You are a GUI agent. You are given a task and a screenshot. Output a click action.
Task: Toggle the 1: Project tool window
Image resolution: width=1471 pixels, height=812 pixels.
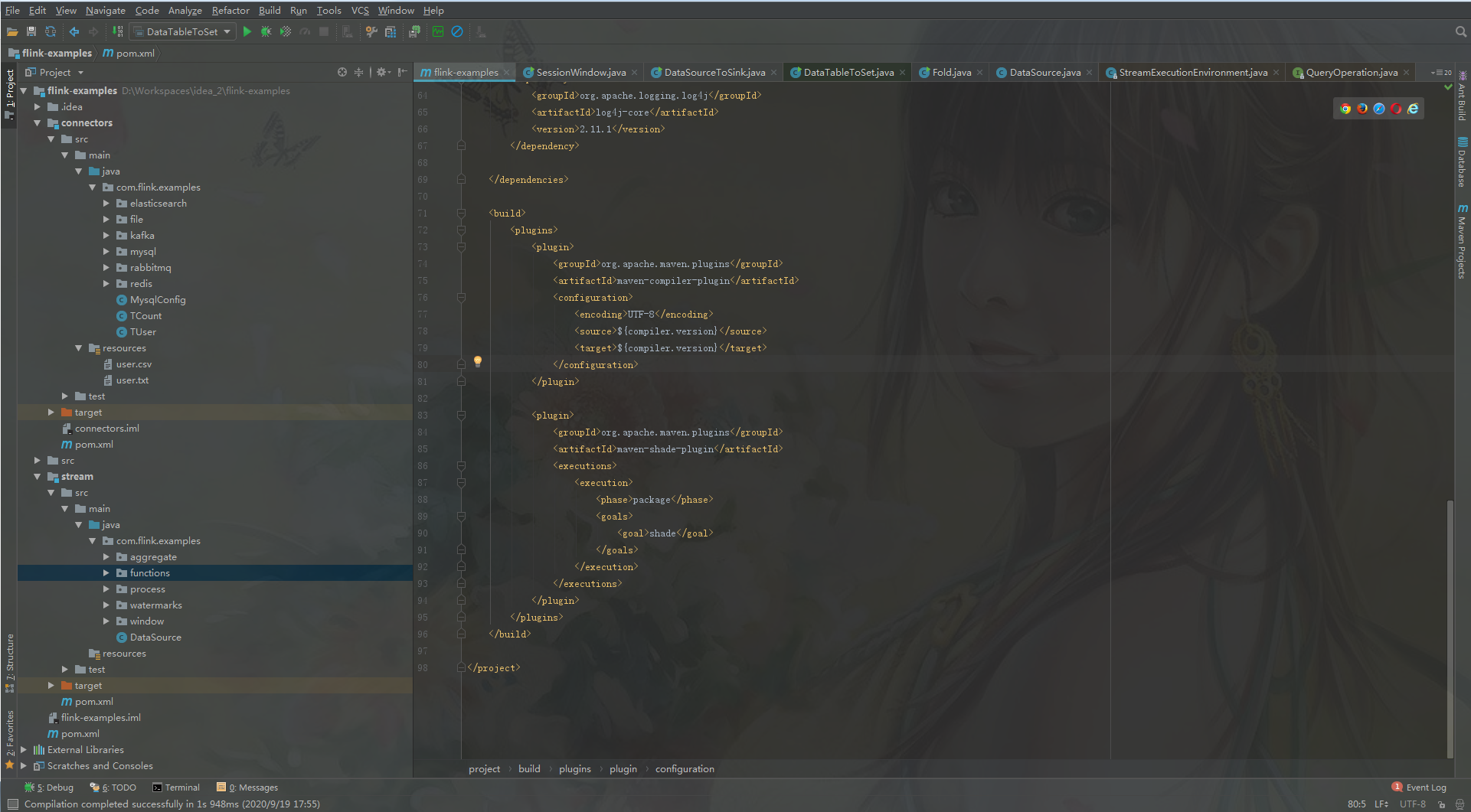pos(10,93)
